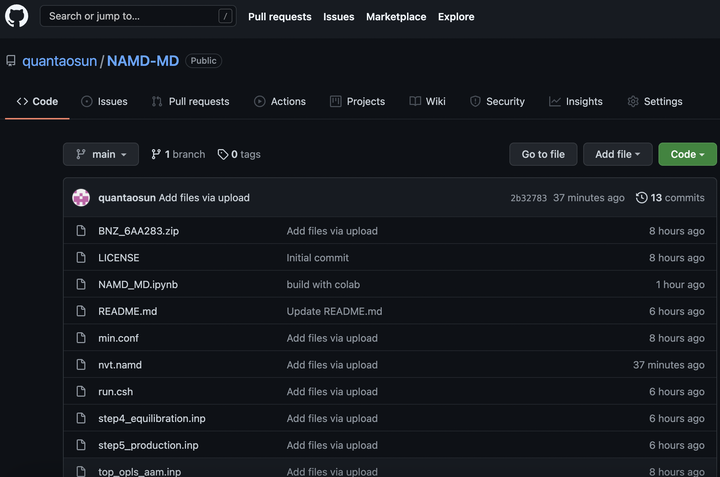Image resolution: width=720 pixels, height=477 pixels.
Task: Click the file icon beside run.csh
Action: (x=82, y=392)
